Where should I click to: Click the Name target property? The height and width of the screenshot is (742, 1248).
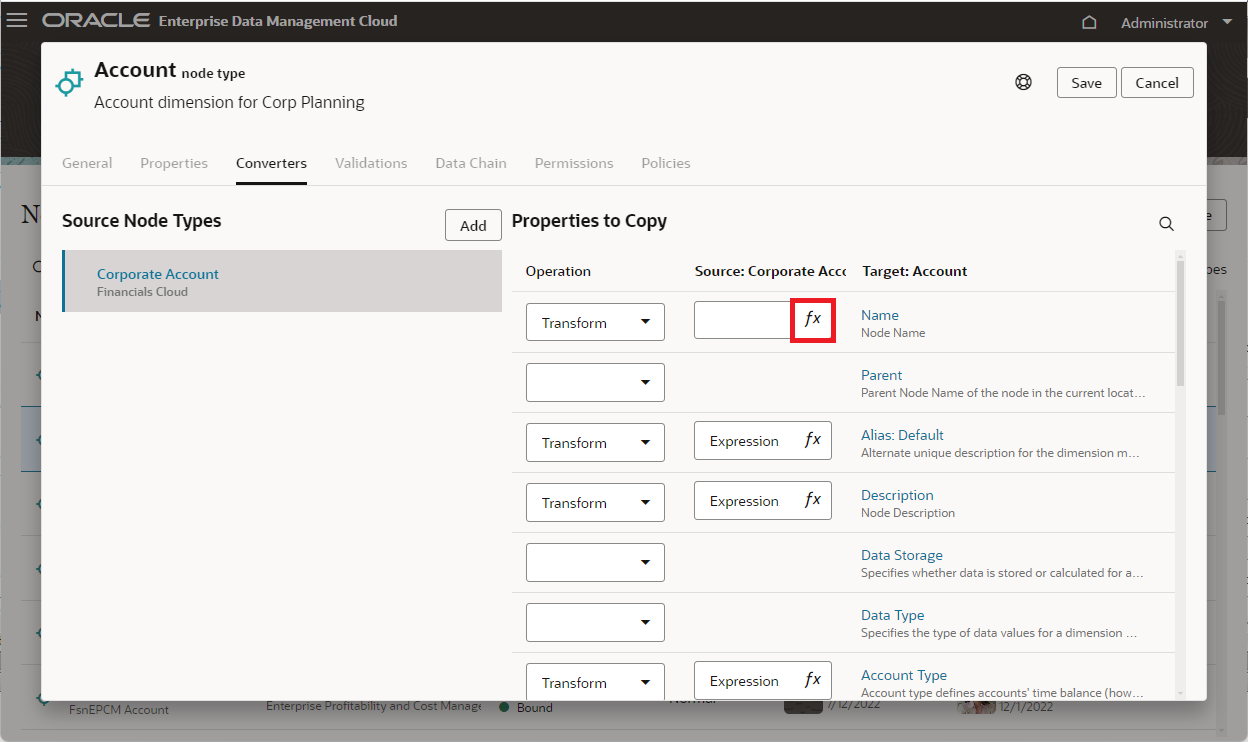click(x=880, y=315)
